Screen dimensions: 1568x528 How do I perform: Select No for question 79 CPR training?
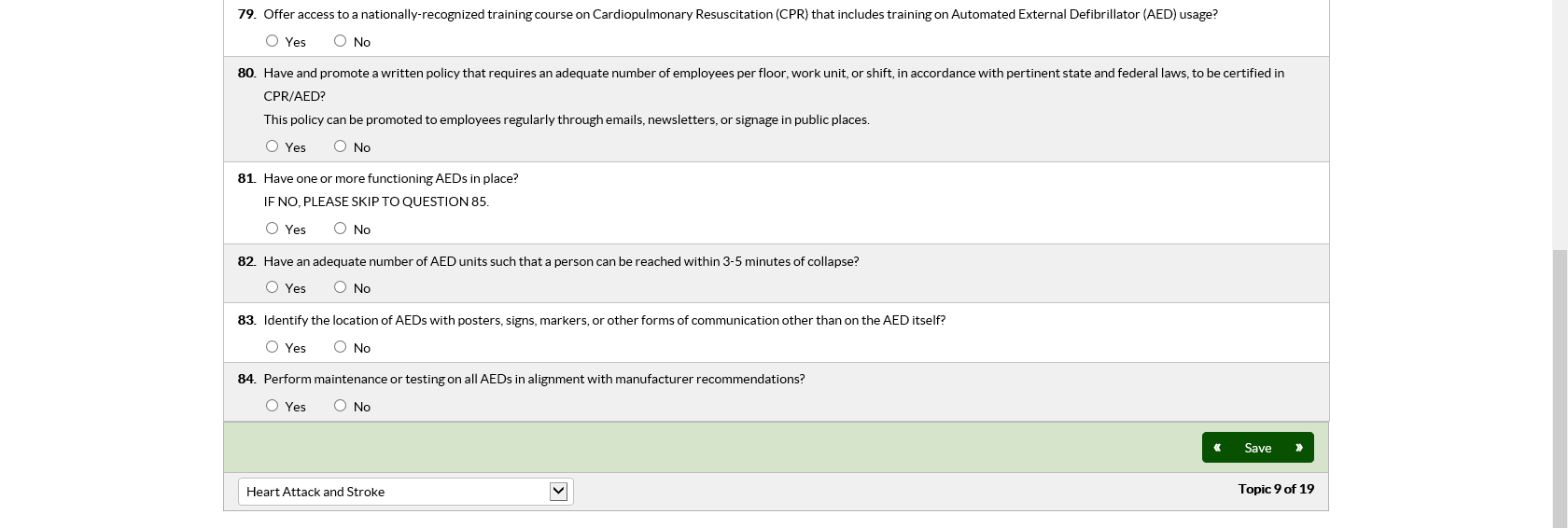340,41
